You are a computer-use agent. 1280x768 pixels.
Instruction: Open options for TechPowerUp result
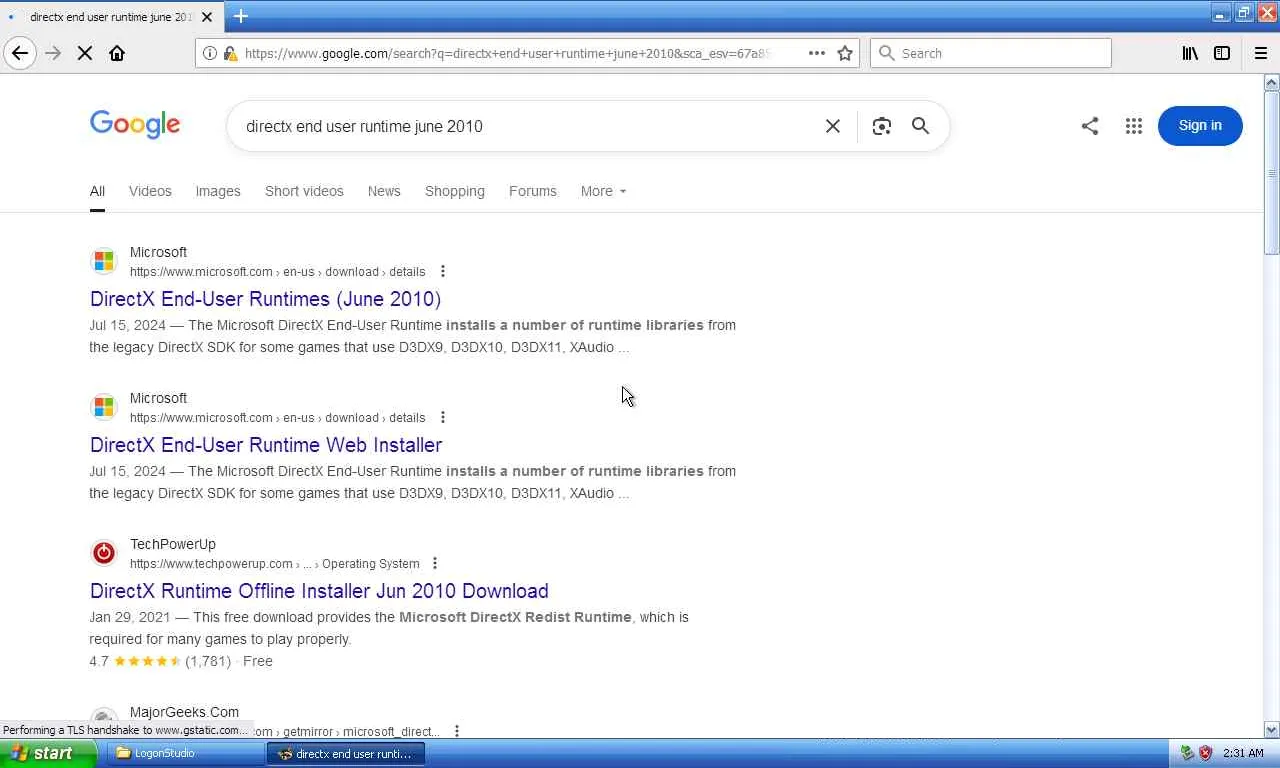(x=435, y=564)
